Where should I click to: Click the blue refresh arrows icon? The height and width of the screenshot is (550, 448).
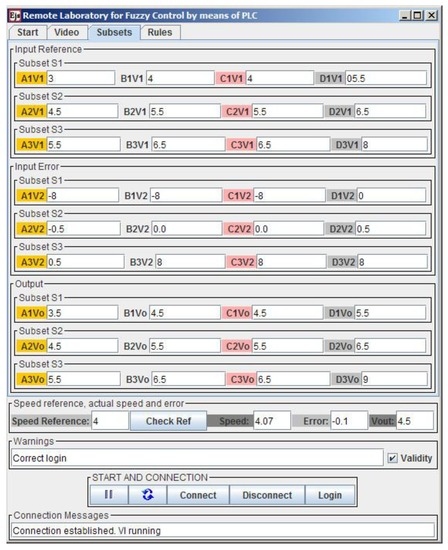click(148, 495)
